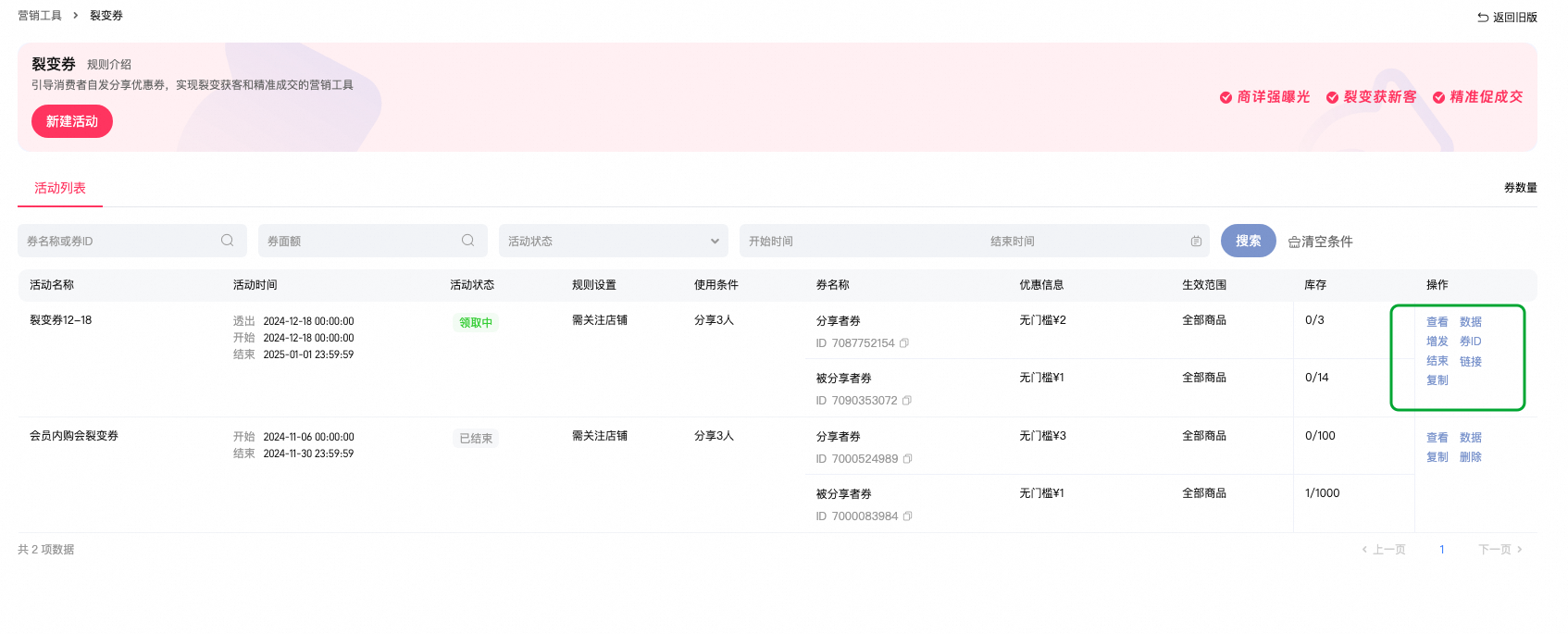Focus the 券面额 input field
The image size is (1568, 634).
pos(373,241)
